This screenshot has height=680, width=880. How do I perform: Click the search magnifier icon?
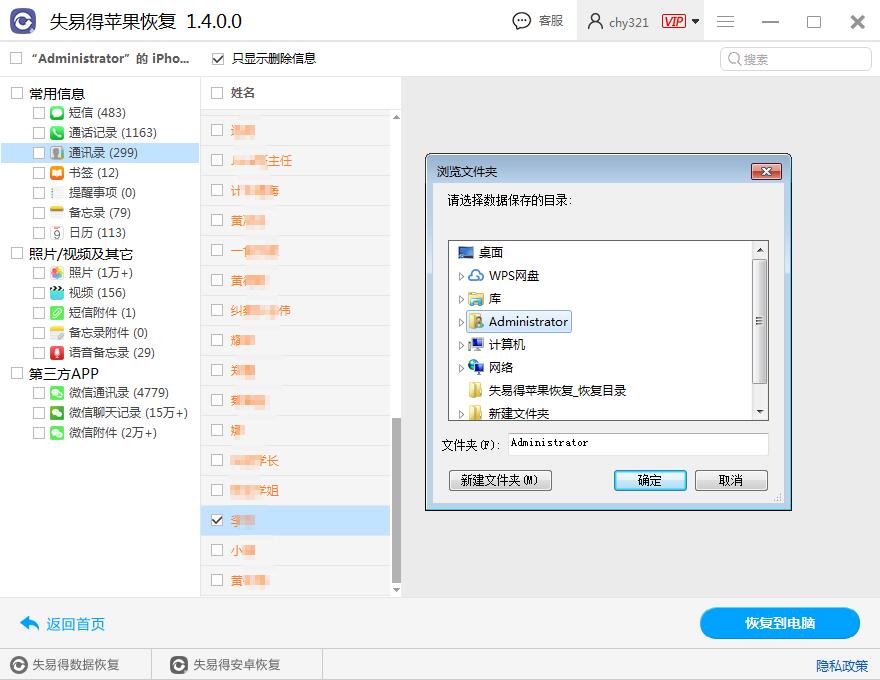[x=734, y=58]
